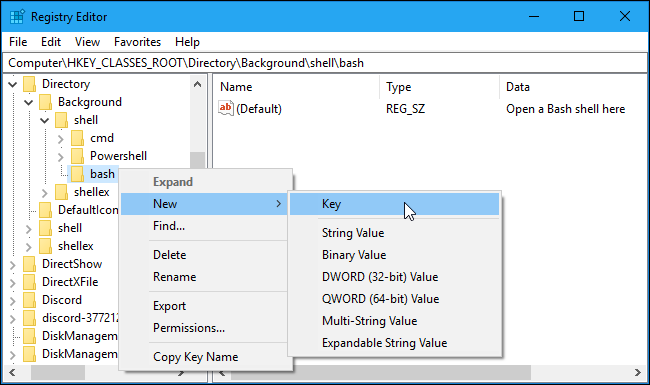Collapse the Background tree node

(x=29, y=102)
